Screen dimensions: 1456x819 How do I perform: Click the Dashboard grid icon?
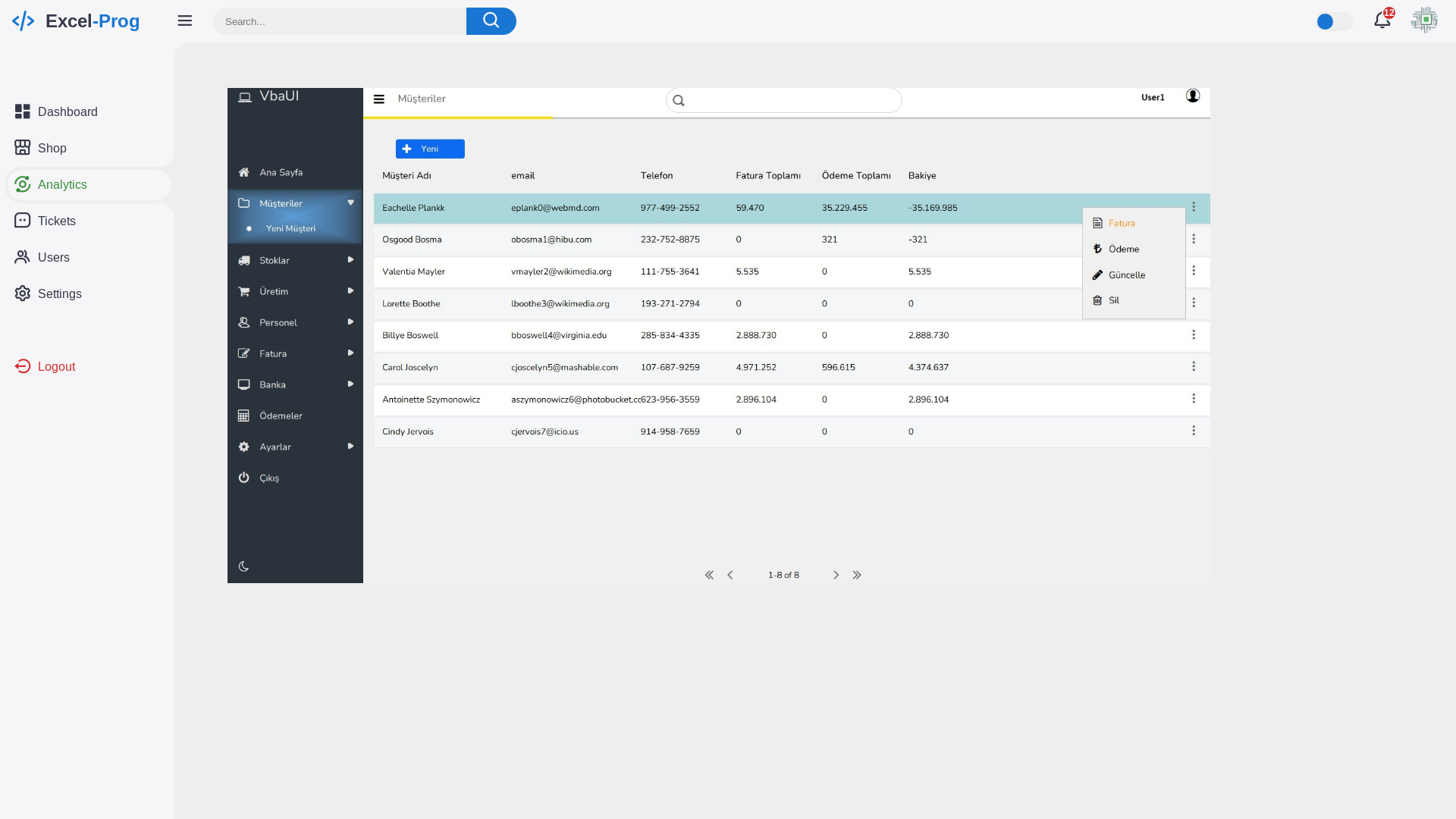[23, 111]
